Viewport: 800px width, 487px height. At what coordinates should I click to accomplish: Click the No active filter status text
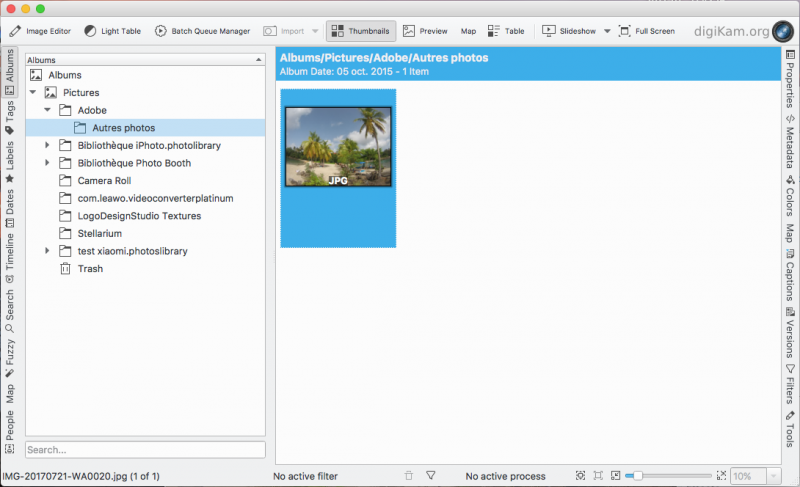pyautogui.click(x=305, y=476)
